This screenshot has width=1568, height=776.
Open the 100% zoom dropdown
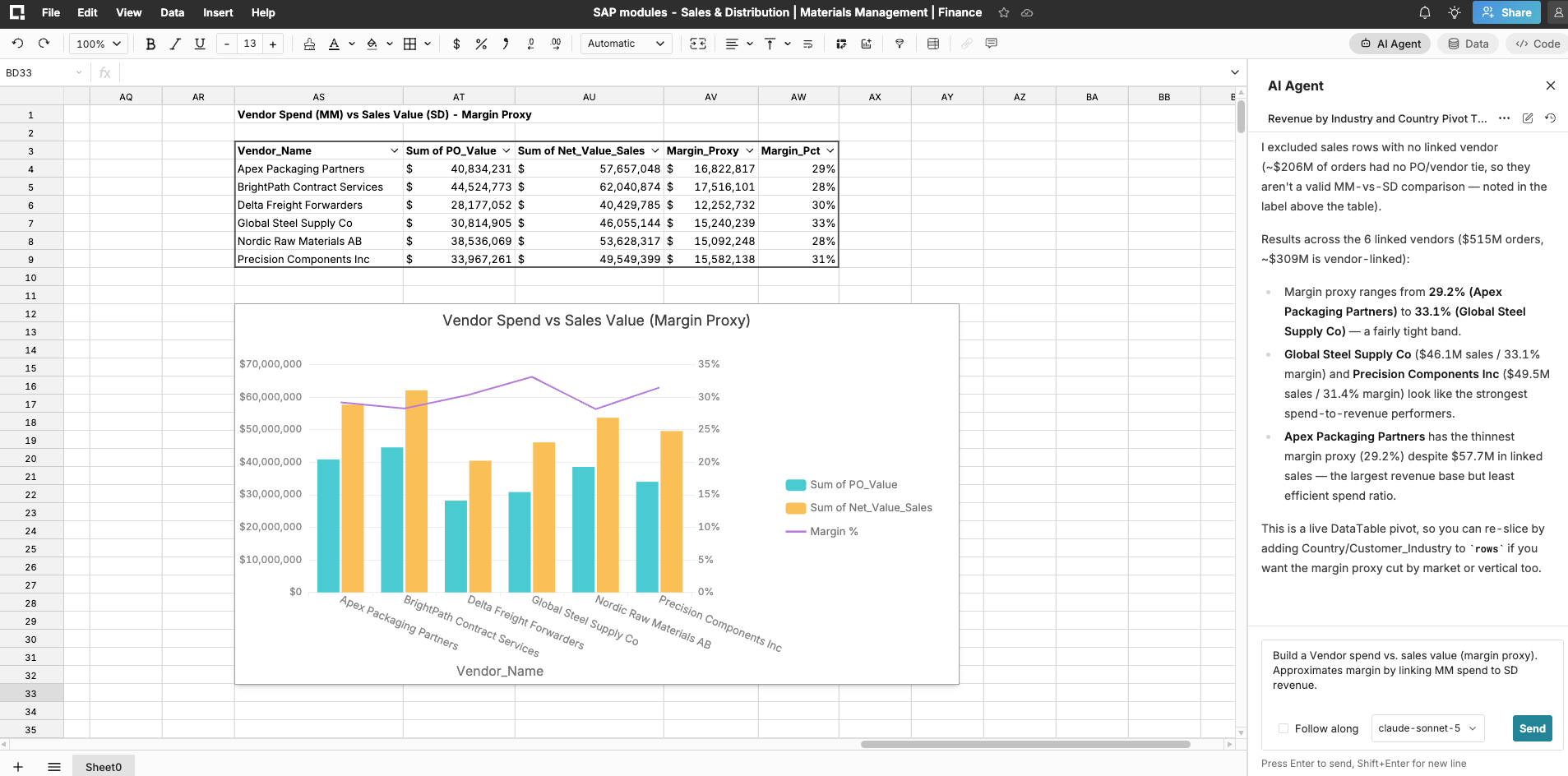(99, 44)
